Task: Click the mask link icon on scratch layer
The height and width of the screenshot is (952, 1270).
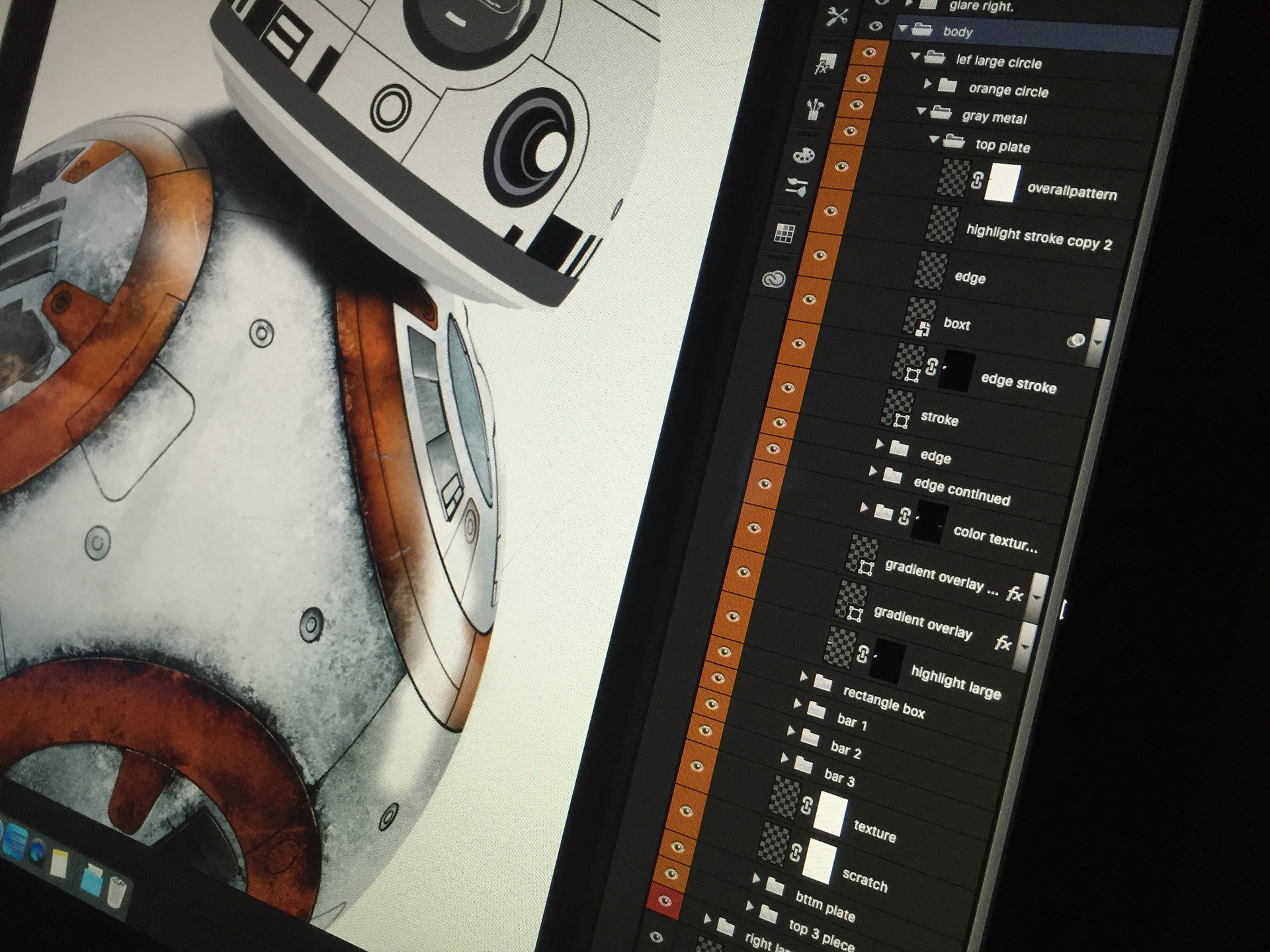Action: (796, 852)
